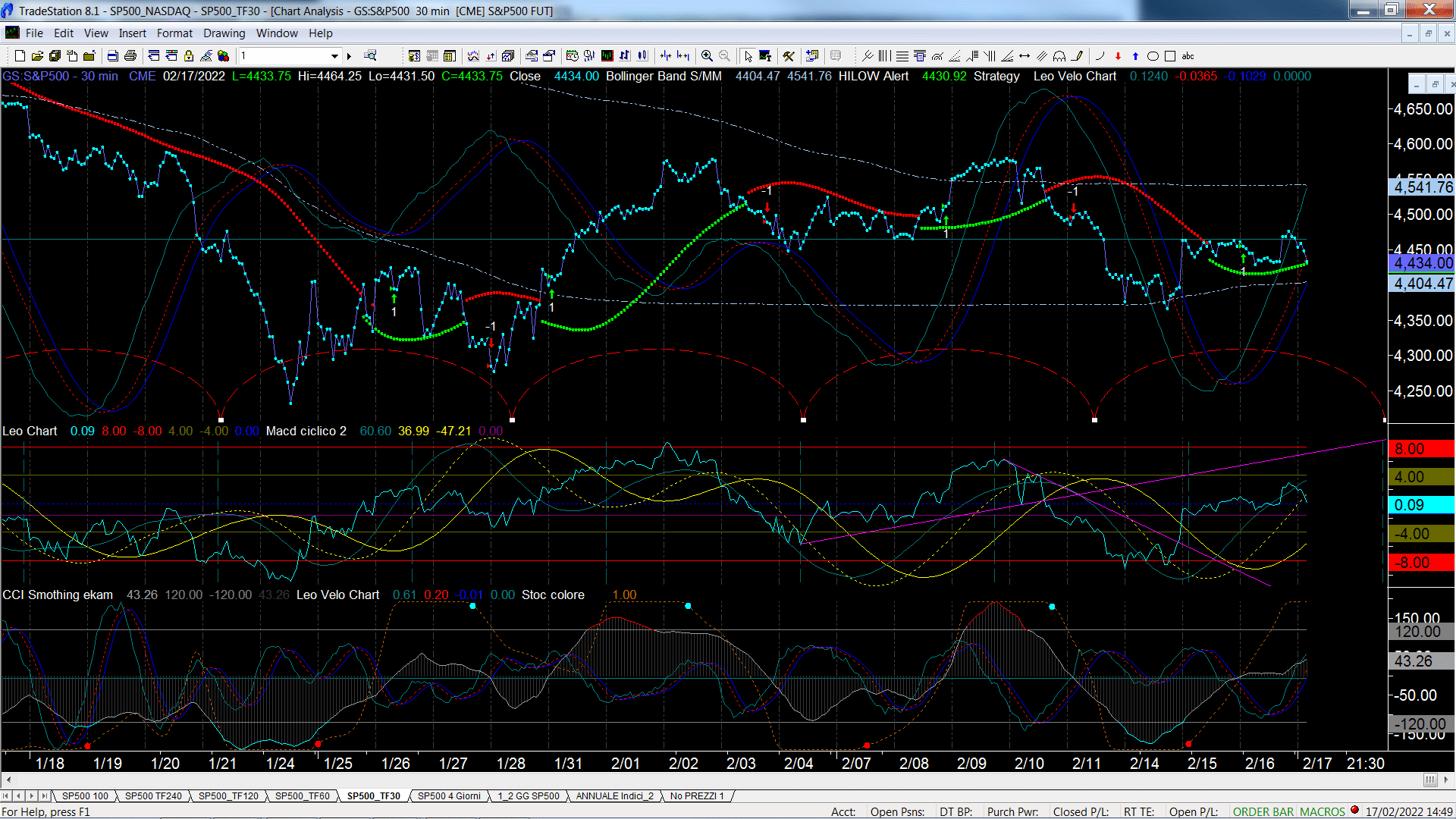The image size is (1456, 819).
Task: Open the Edit menu
Action: (64, 33)
